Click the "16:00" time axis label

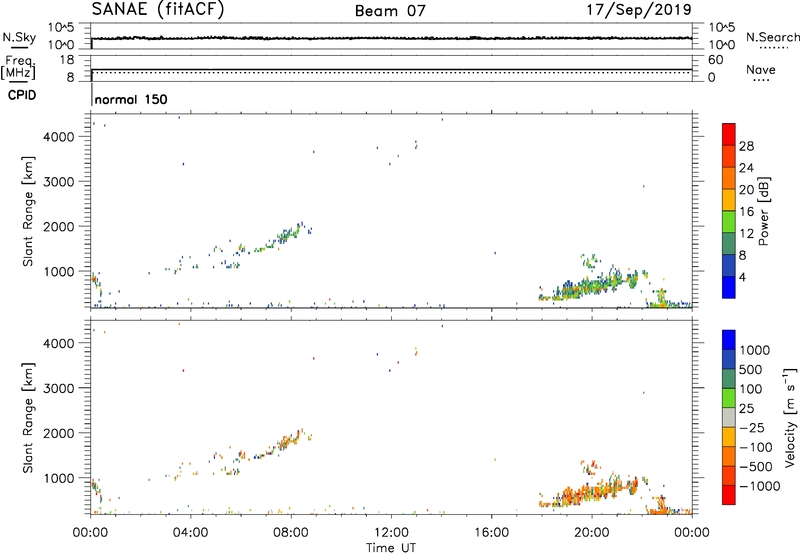coord(491,533)
